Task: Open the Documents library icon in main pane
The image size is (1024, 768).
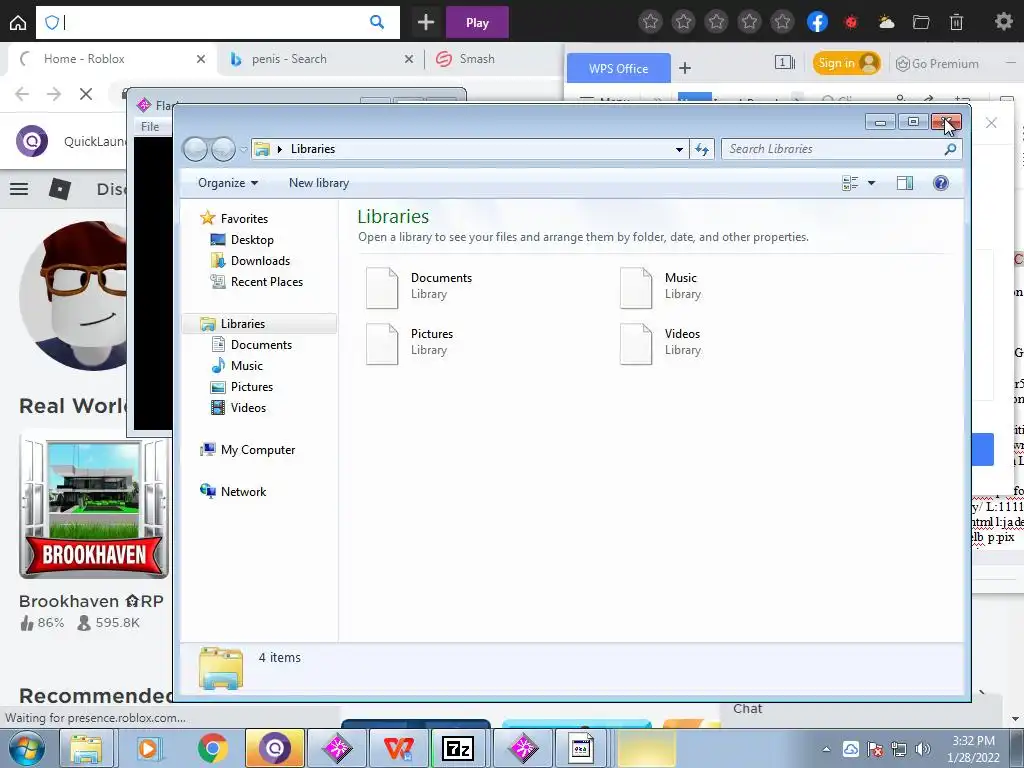Action: (x=382, y=287)
